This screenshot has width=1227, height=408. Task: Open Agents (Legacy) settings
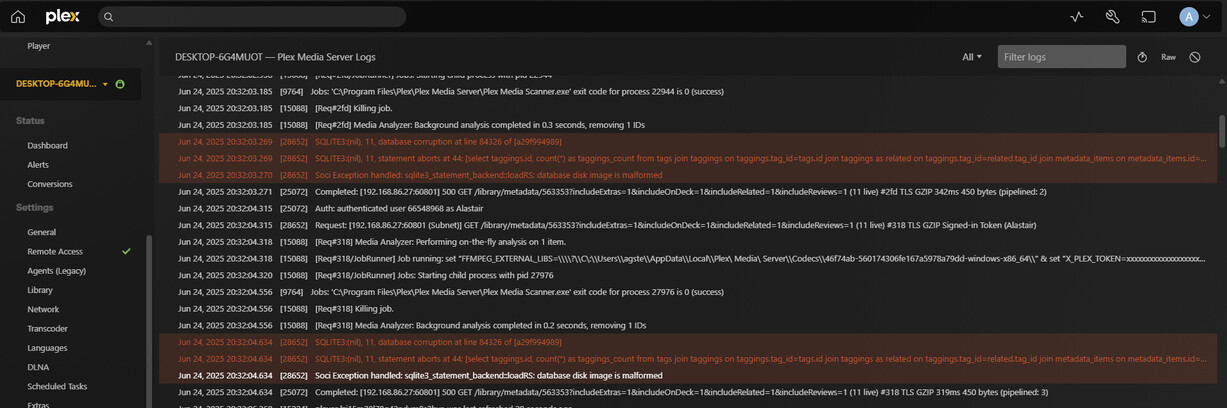(x=57, y=271)
